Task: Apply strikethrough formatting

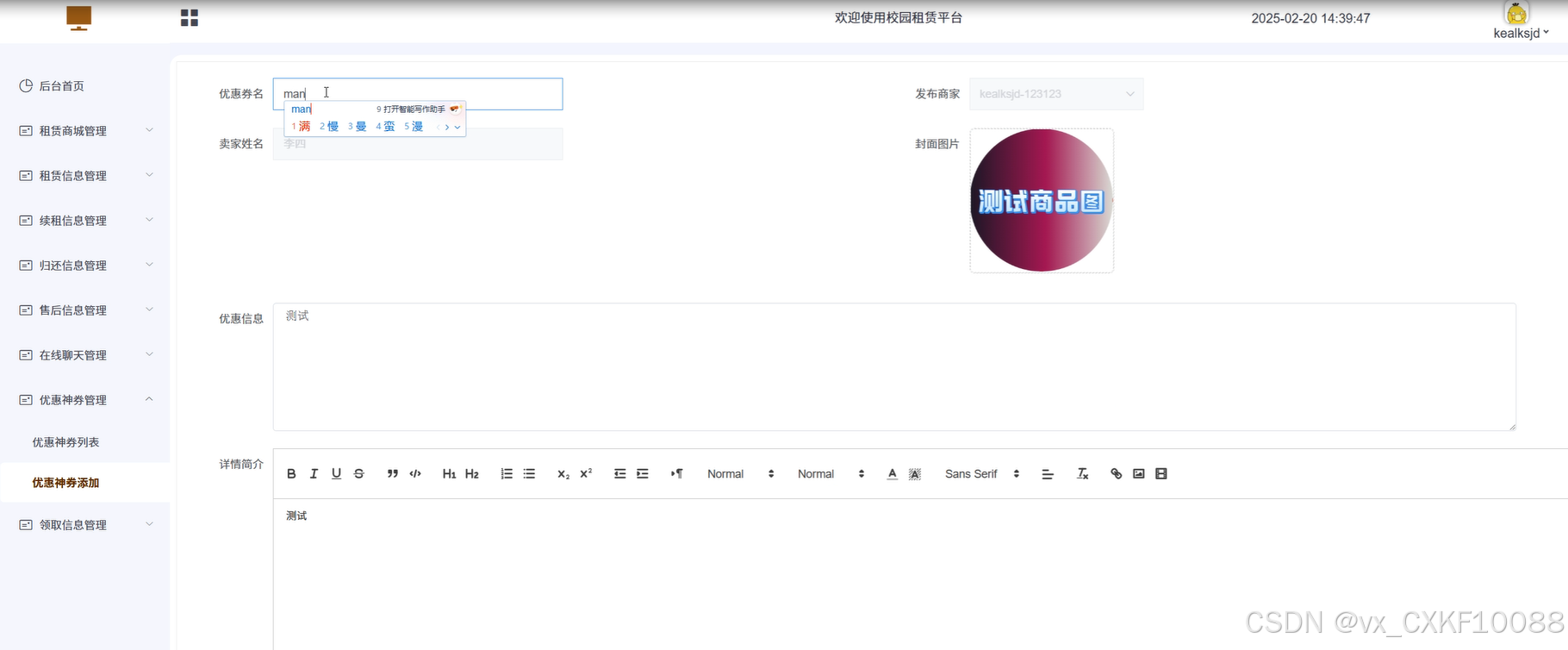Action: coord(359,474)
